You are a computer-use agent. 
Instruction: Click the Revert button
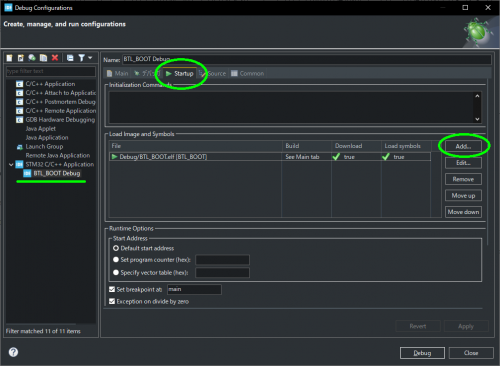pyautogui.click(x=418, y=326)
